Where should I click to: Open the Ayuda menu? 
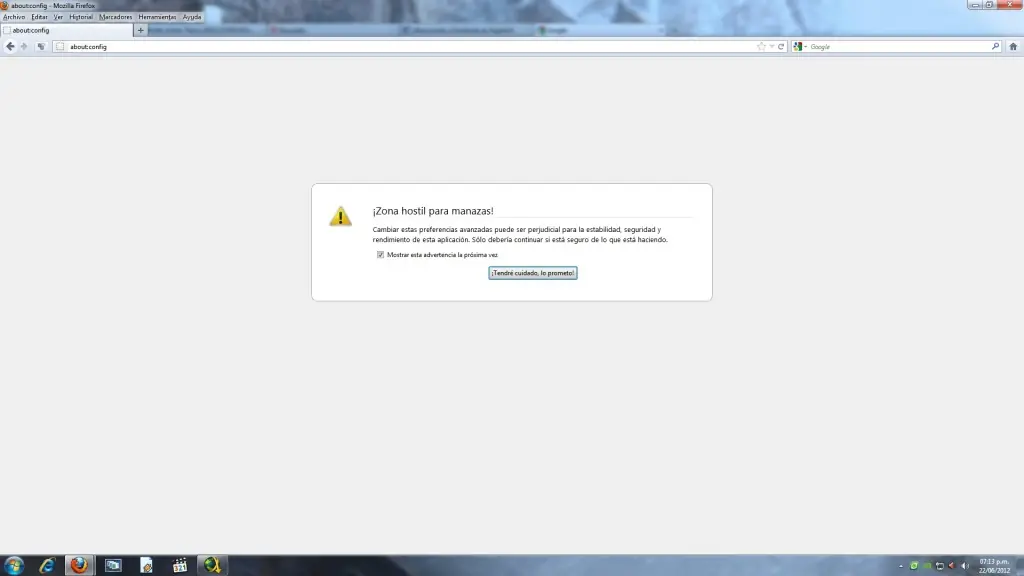tap(192, 17)
